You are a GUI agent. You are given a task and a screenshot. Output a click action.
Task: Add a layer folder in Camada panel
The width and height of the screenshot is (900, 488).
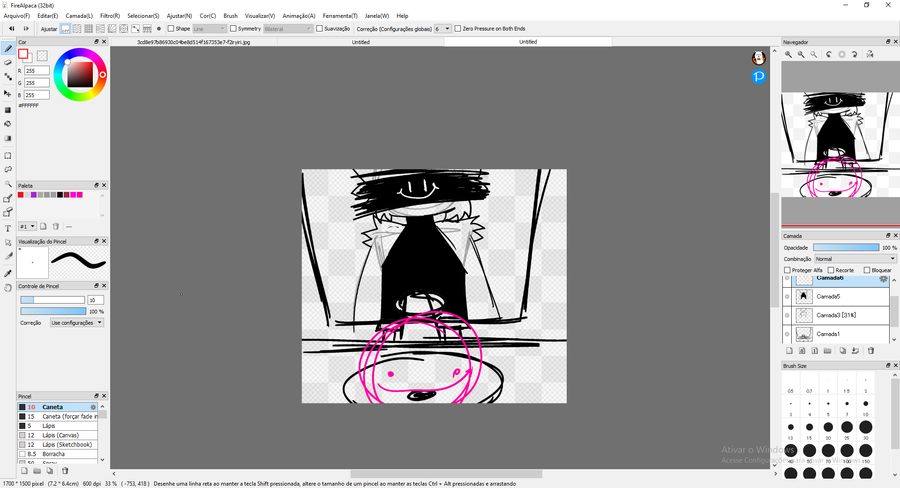pos(827,351)
